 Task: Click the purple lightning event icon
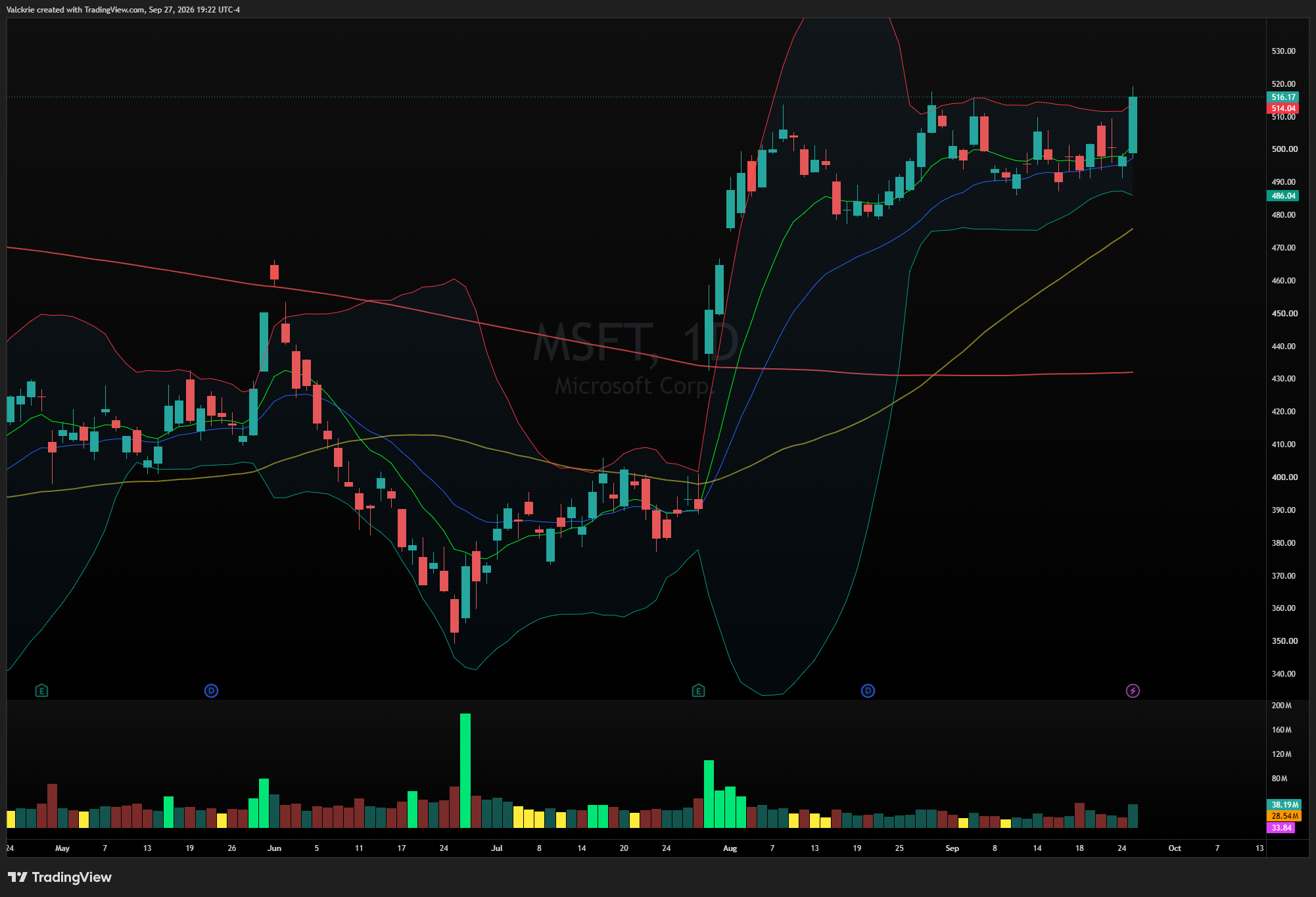(x=1133, y=691)
